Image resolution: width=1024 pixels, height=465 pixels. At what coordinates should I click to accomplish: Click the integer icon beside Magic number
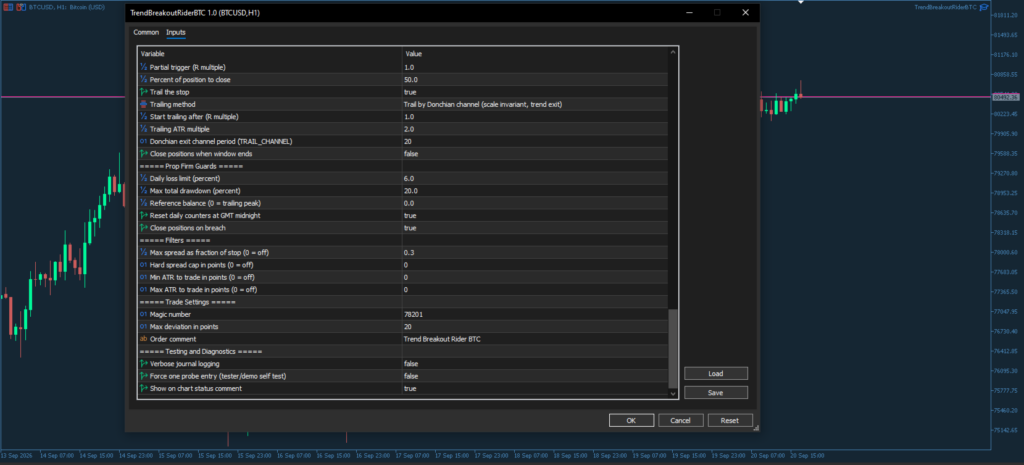point(144,314)
